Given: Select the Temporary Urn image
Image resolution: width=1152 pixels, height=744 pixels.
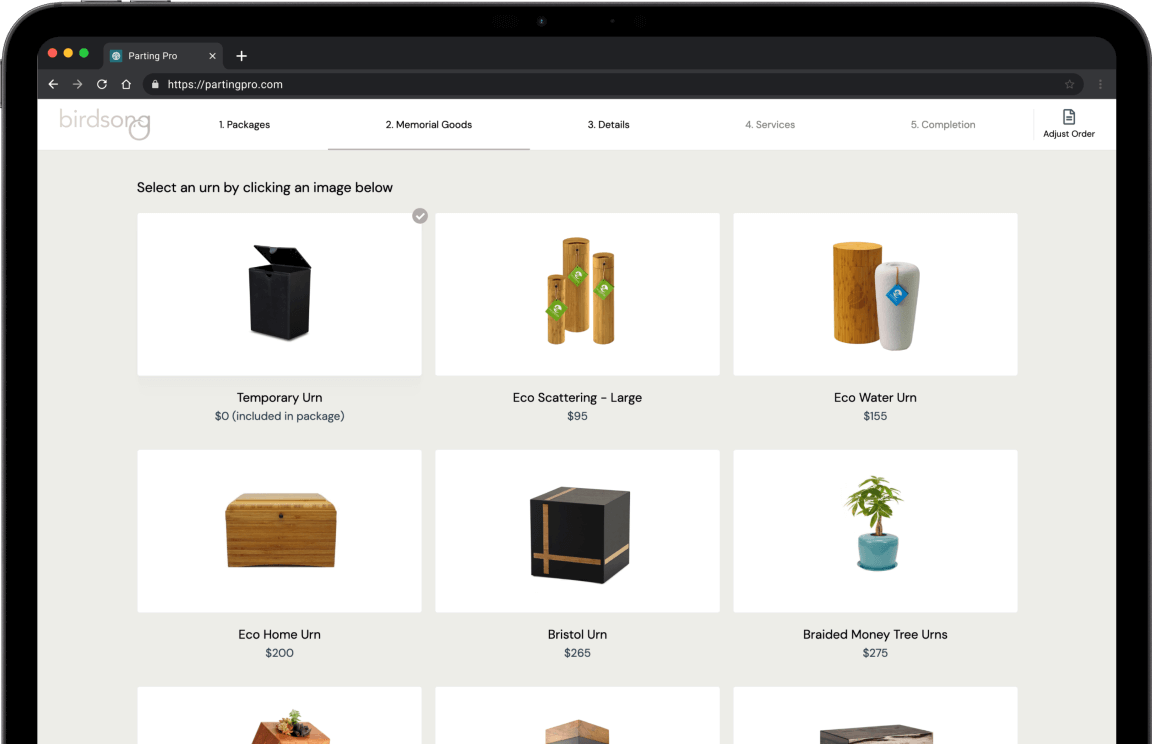Looking at the screenshot, I should [x=279, y=295].
